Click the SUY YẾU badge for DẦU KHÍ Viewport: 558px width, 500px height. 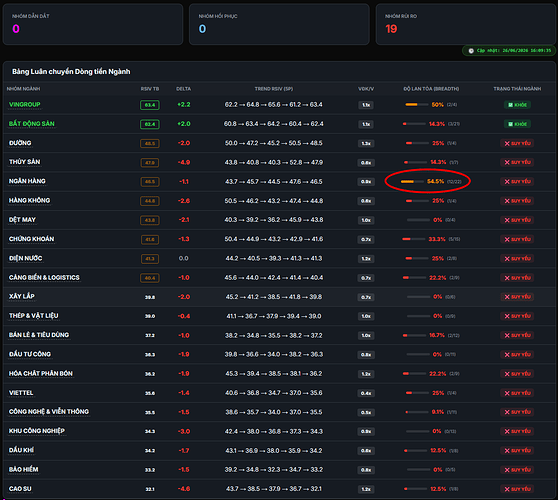tap(517, 451)
